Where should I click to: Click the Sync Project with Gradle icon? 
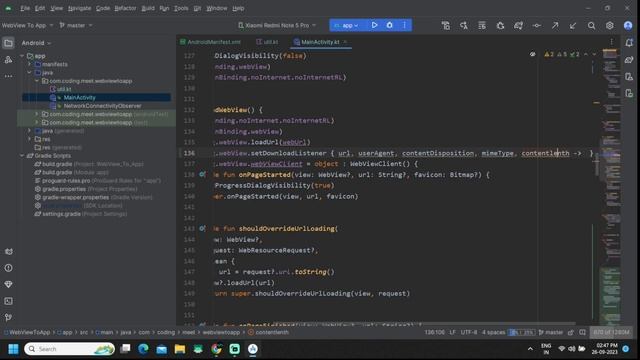(518, 26)
